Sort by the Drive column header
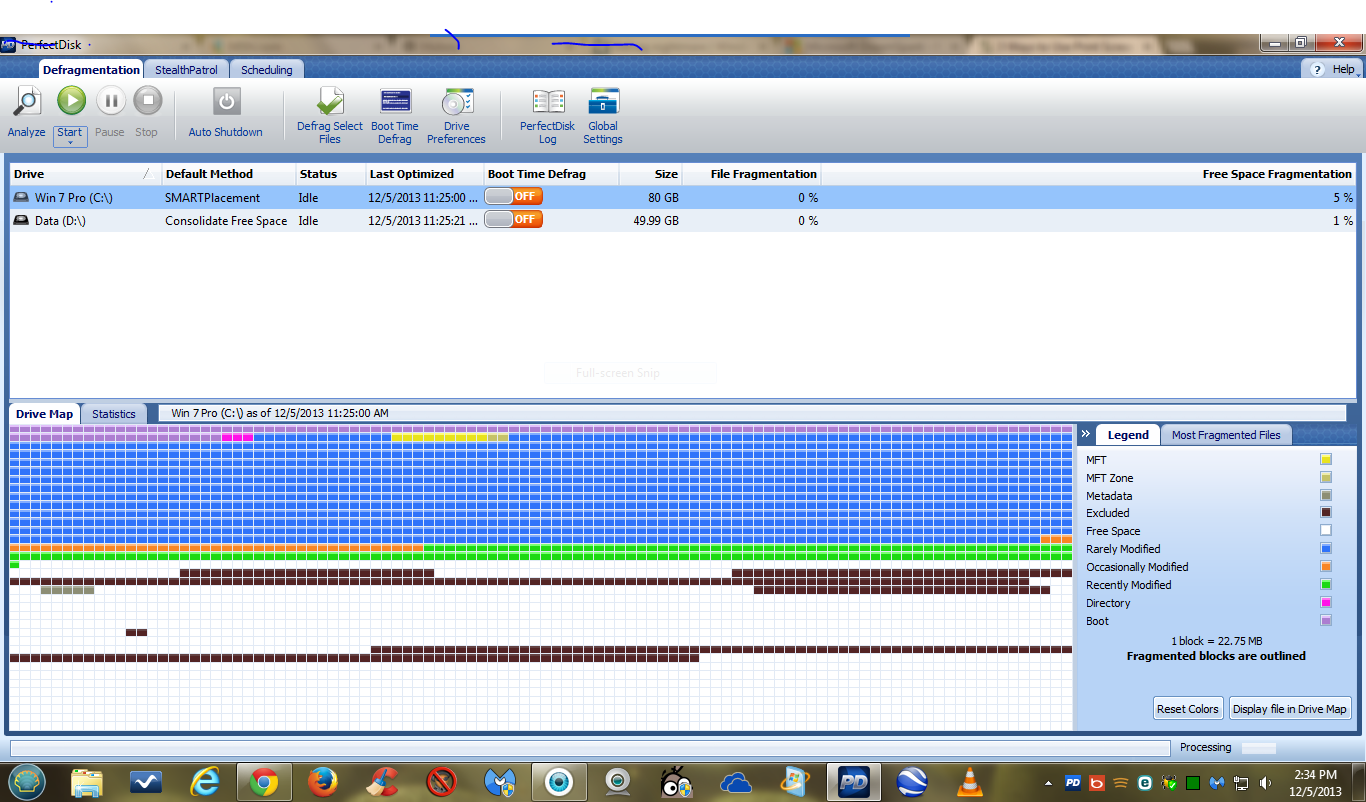This screenshot has width=1366, height=802. click(85, 174)
